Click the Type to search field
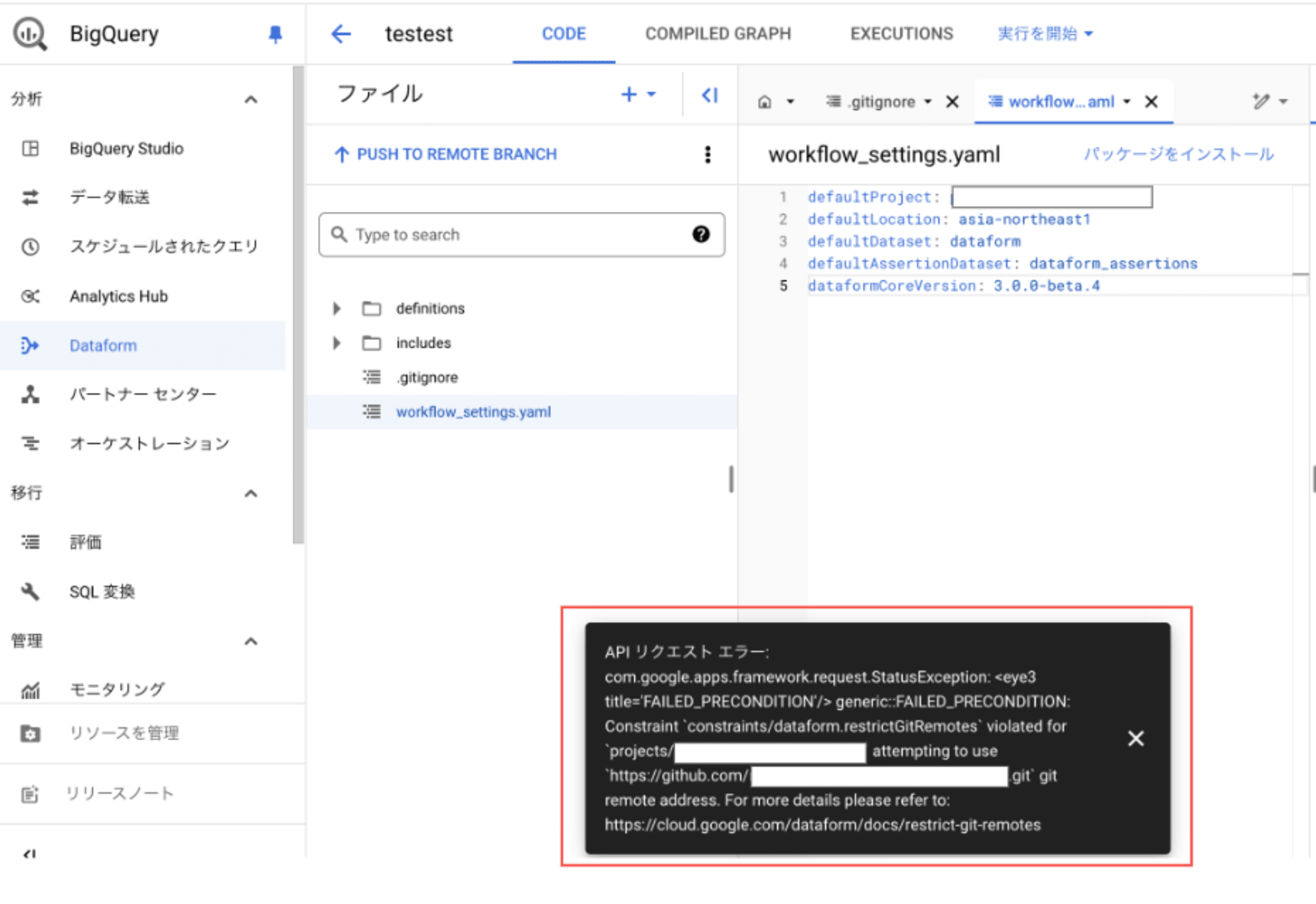 522,234
